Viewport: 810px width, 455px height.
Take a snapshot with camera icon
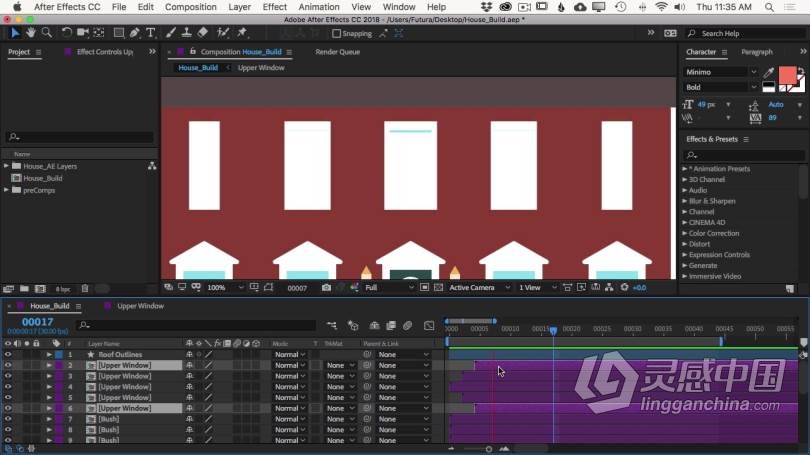tap(326, 288)
